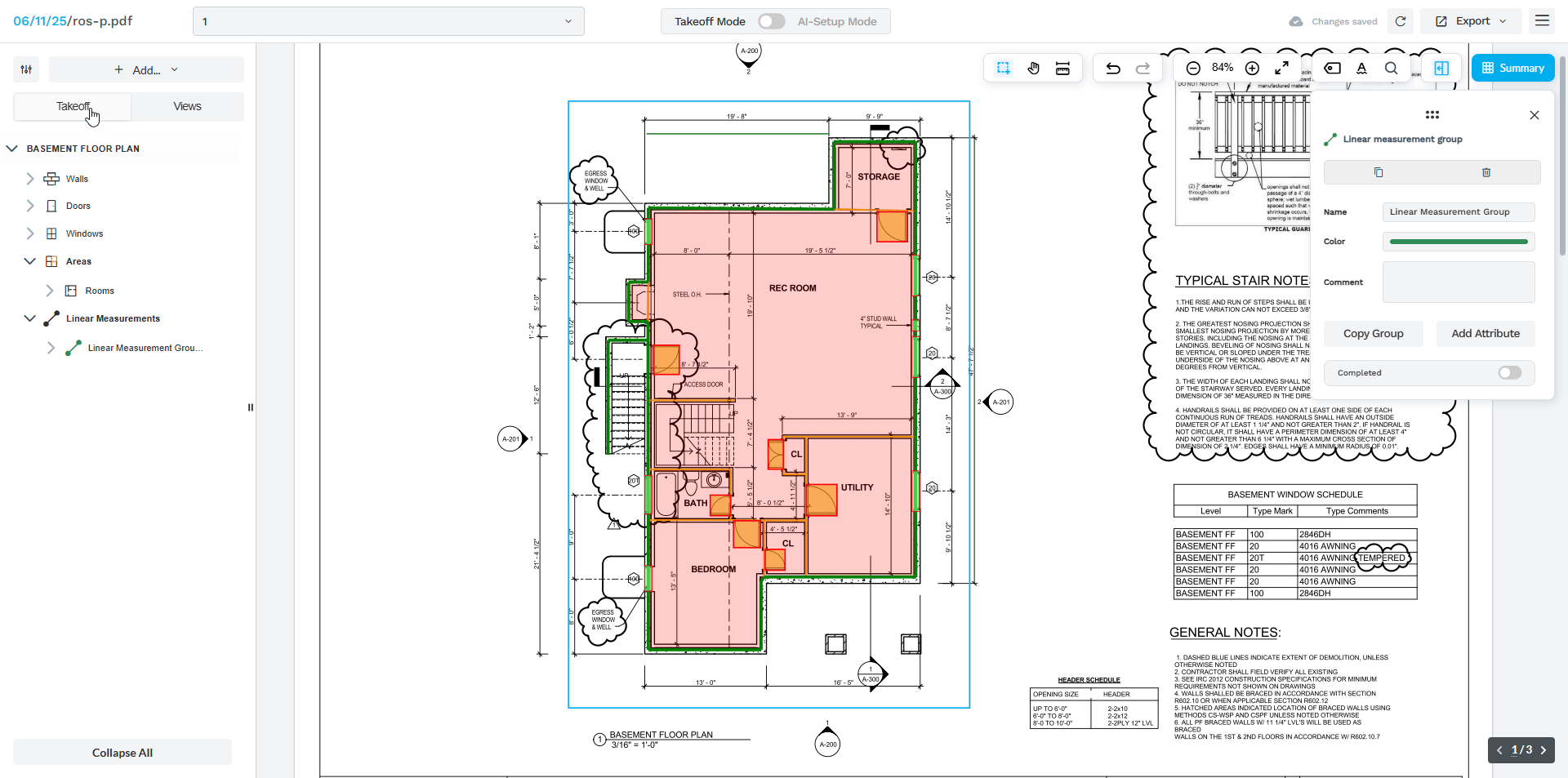
Task: Open the Add... dropdown
Action: click(146, 69)
